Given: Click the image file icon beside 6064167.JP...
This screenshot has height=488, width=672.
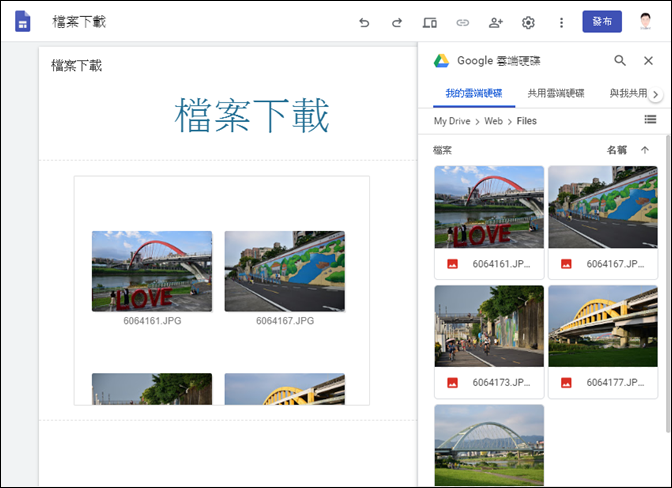Looking at the screenshot, I should click(566, 264).
